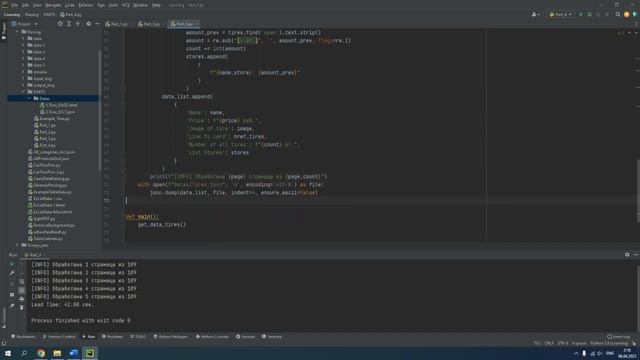Collapse the selected Data folder arrow

(x=29, y=98)
